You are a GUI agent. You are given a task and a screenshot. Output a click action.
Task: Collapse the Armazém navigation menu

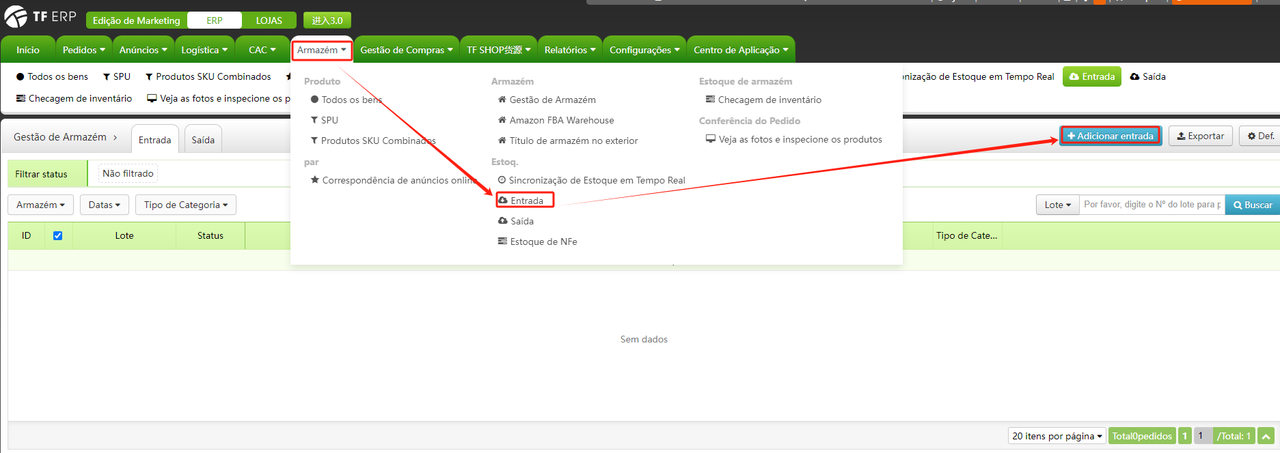point(322,49)
